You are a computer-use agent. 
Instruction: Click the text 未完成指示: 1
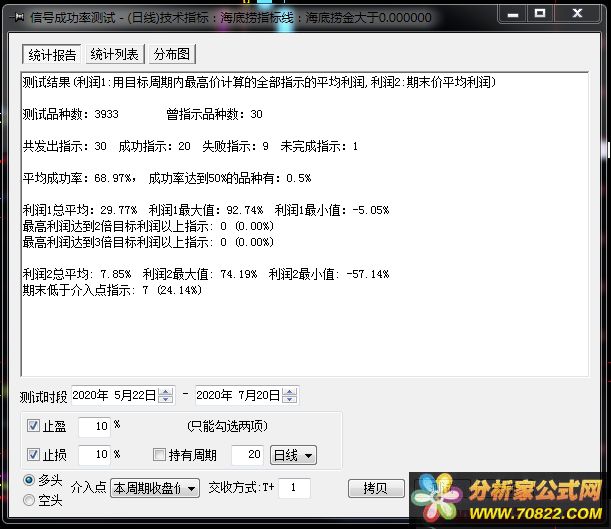[319, 146]
